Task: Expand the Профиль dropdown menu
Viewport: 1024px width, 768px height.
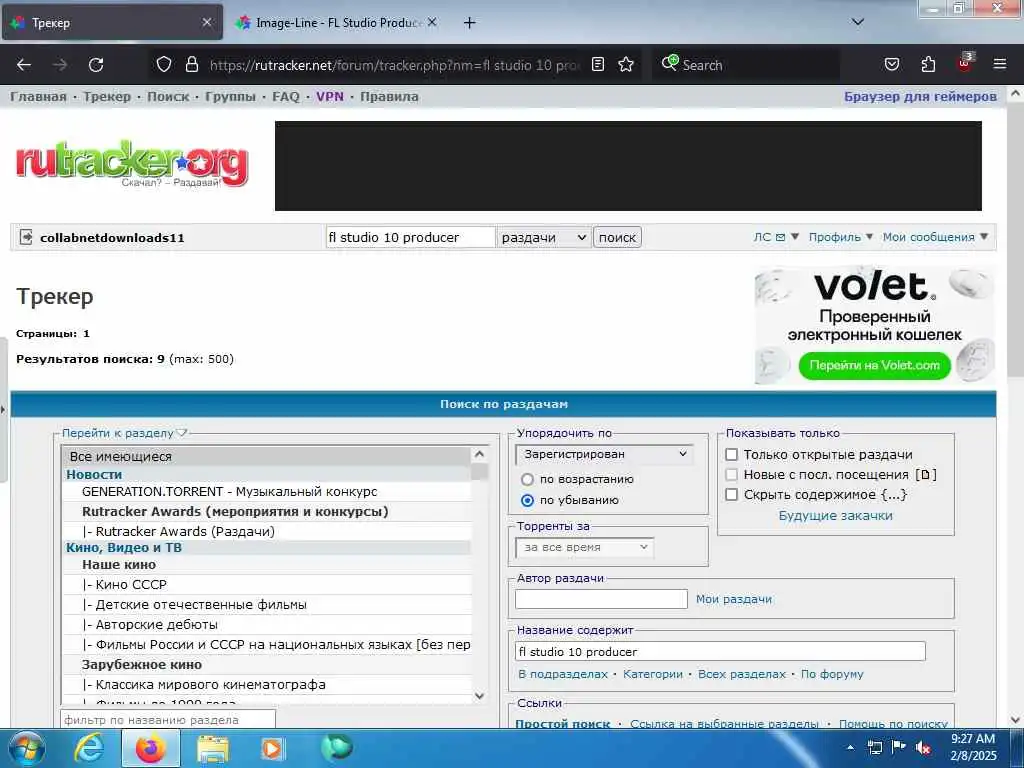Action: 840,237
